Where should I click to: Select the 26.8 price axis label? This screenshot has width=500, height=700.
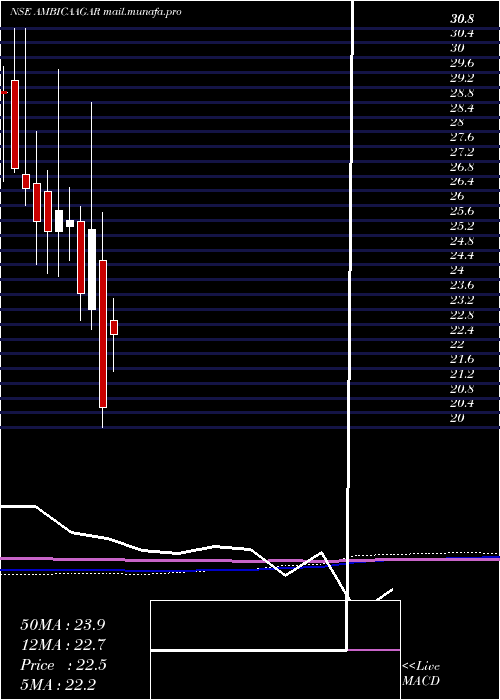[x=462, y=167]
